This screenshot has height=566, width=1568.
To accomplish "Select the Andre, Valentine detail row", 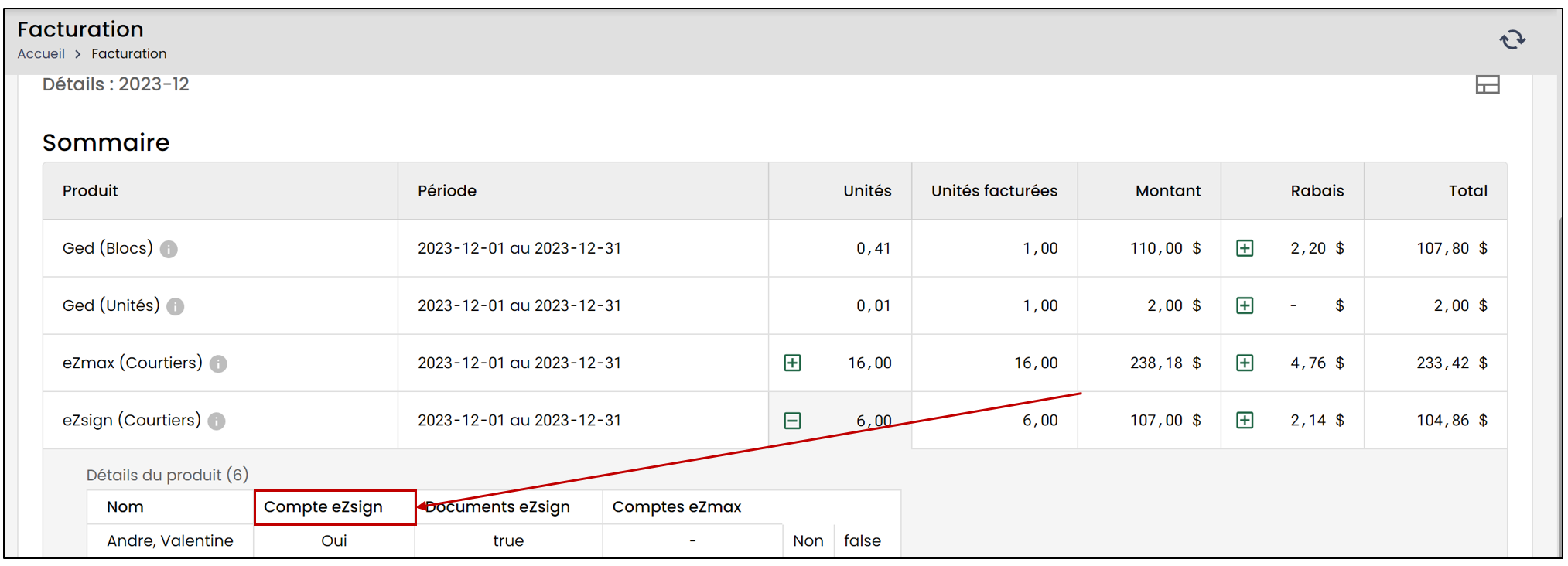I will 494,540.
